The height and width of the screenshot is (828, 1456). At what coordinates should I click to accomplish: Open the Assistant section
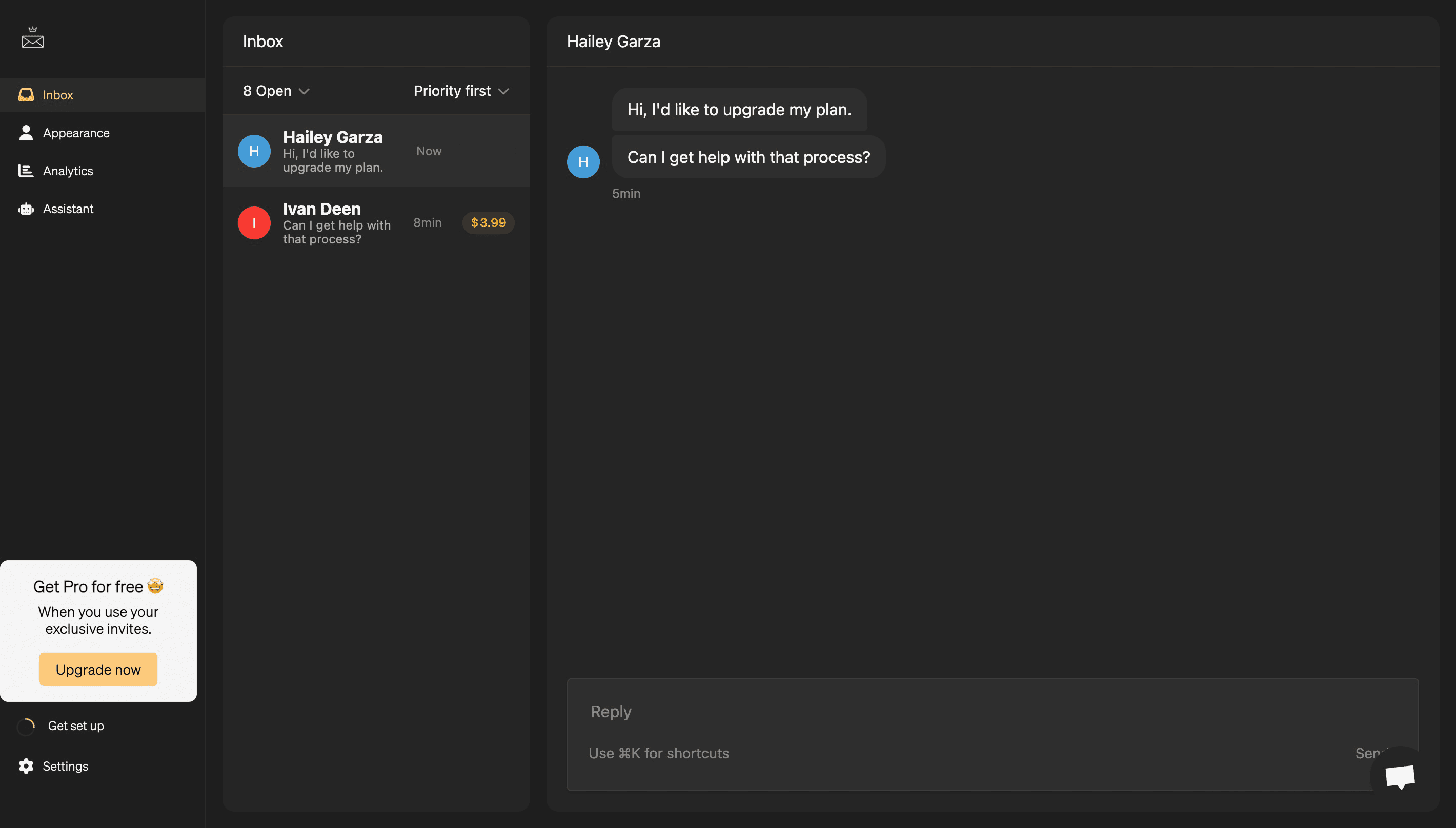click(x=103, y=209)
